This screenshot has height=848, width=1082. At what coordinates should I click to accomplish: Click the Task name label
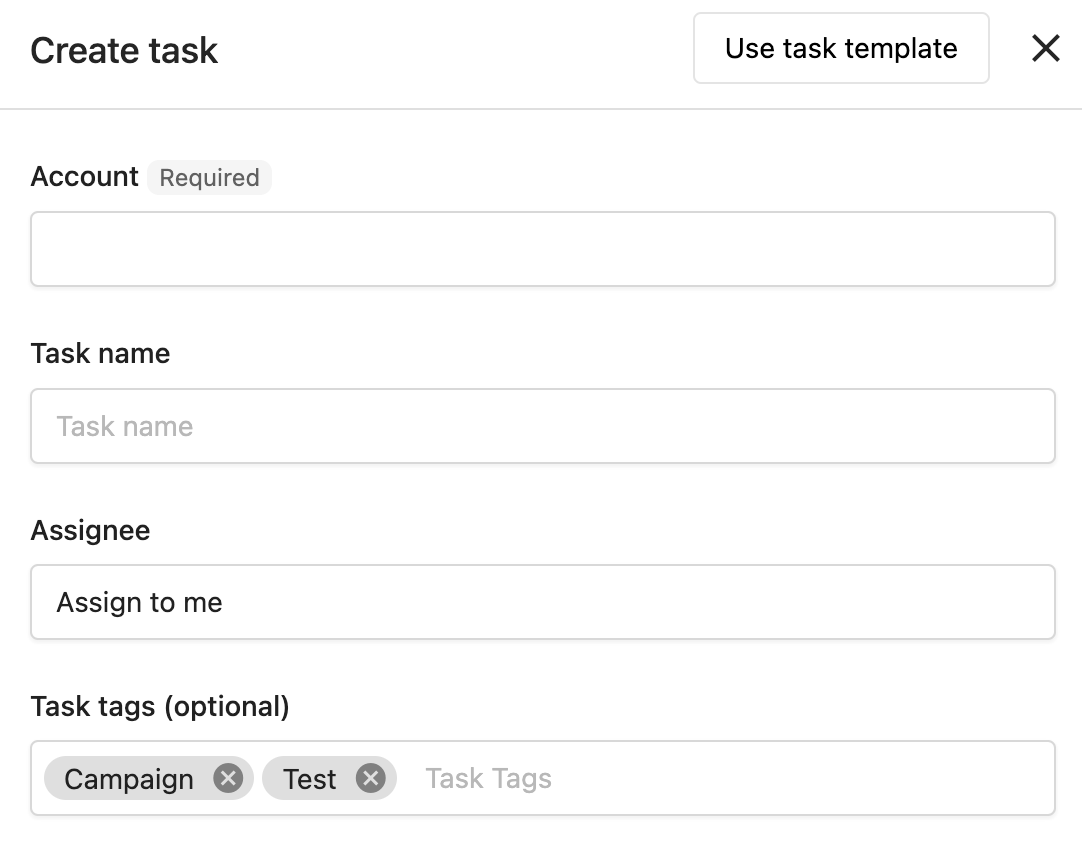point(100,353)
